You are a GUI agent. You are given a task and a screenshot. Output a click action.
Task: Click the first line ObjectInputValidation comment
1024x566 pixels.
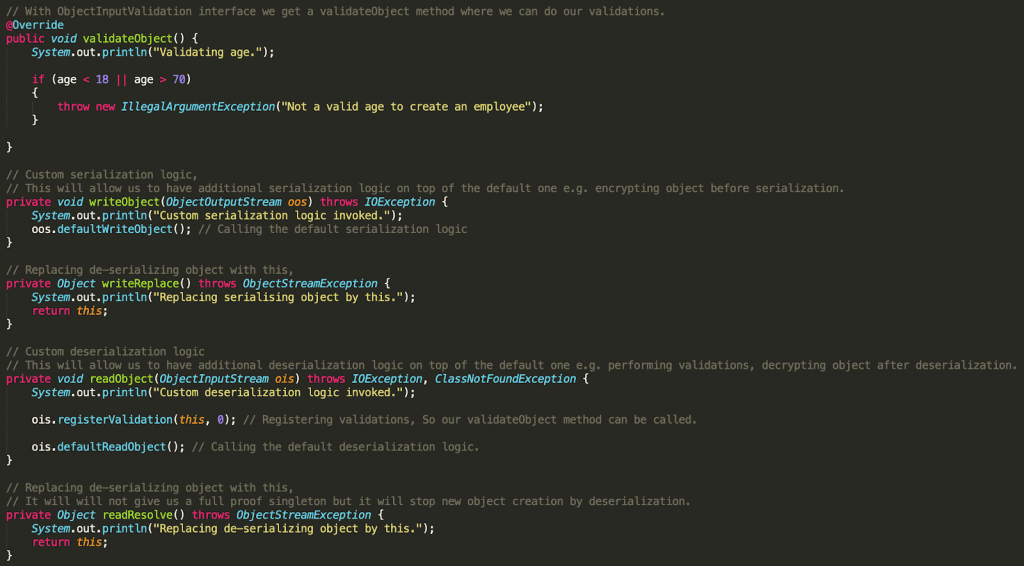tap(336, 11)
